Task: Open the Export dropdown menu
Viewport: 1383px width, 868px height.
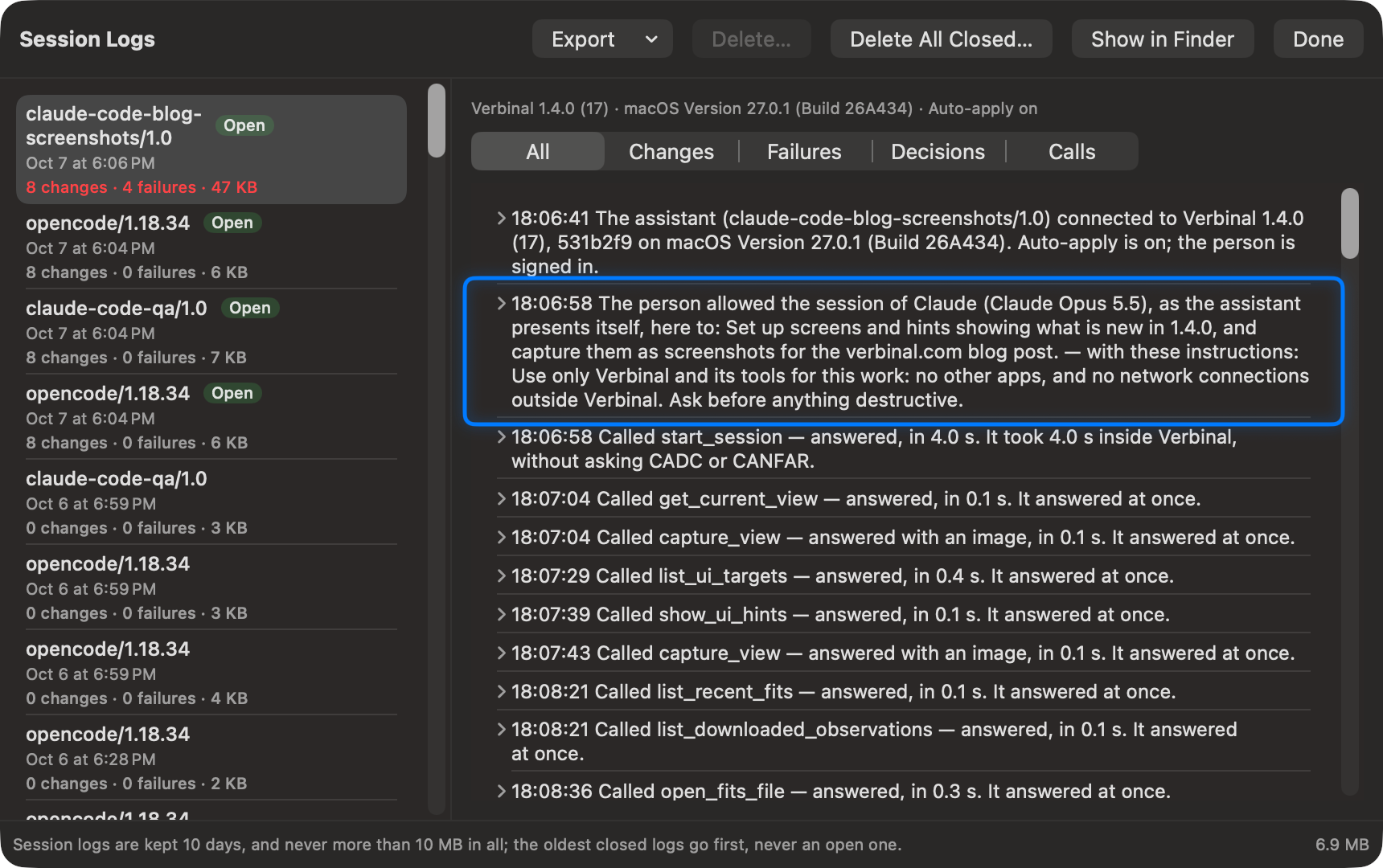Action: coord(602,39)
